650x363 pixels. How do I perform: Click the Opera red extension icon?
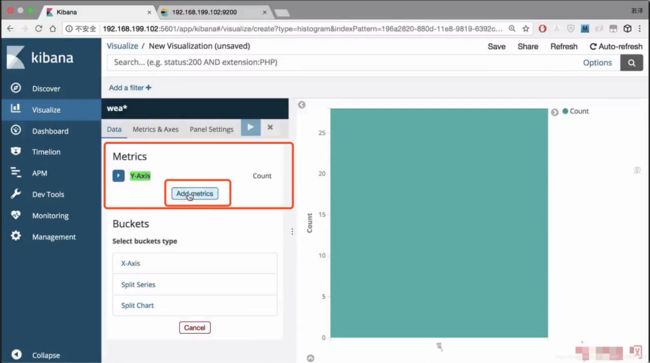point(542,29)
